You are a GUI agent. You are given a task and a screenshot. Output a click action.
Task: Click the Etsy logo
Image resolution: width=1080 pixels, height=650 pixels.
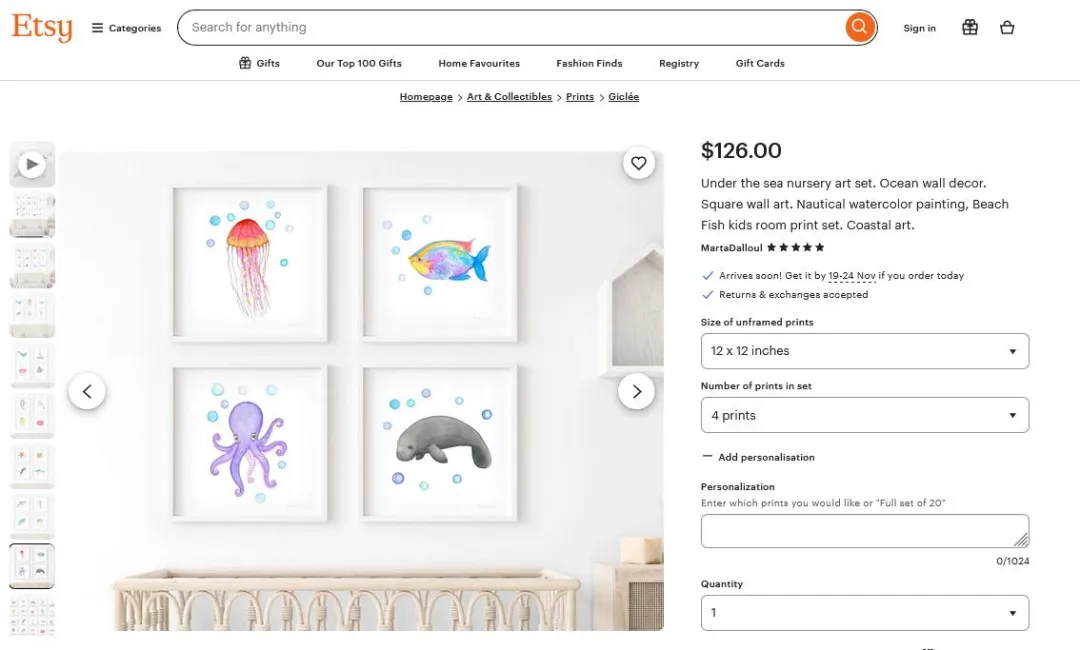[42, 27]
